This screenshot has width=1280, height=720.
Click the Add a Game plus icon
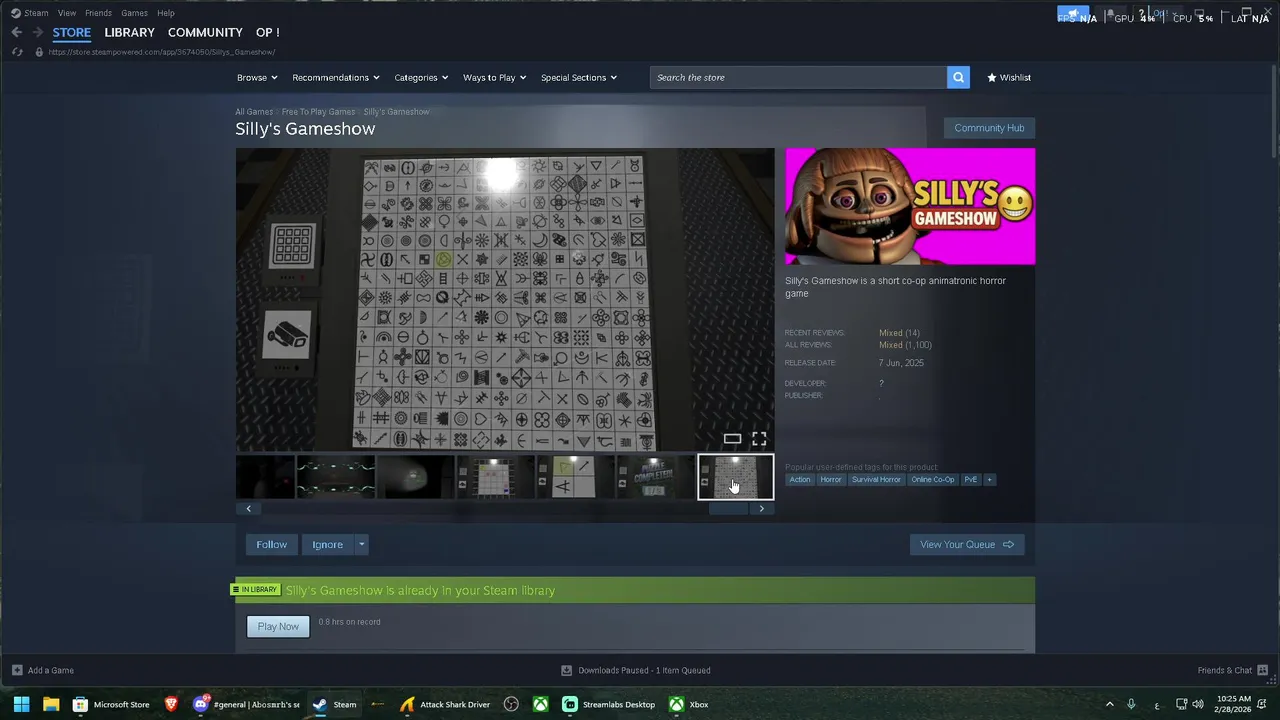[x=17, y=670]
